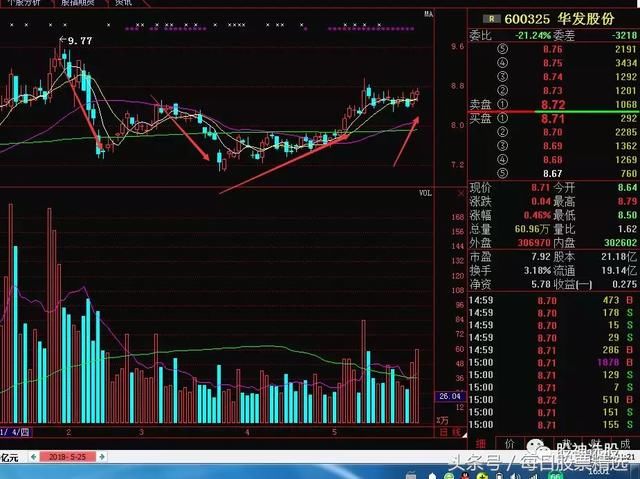
Task: Click the MA indicator label on chart
Action: 427,15
